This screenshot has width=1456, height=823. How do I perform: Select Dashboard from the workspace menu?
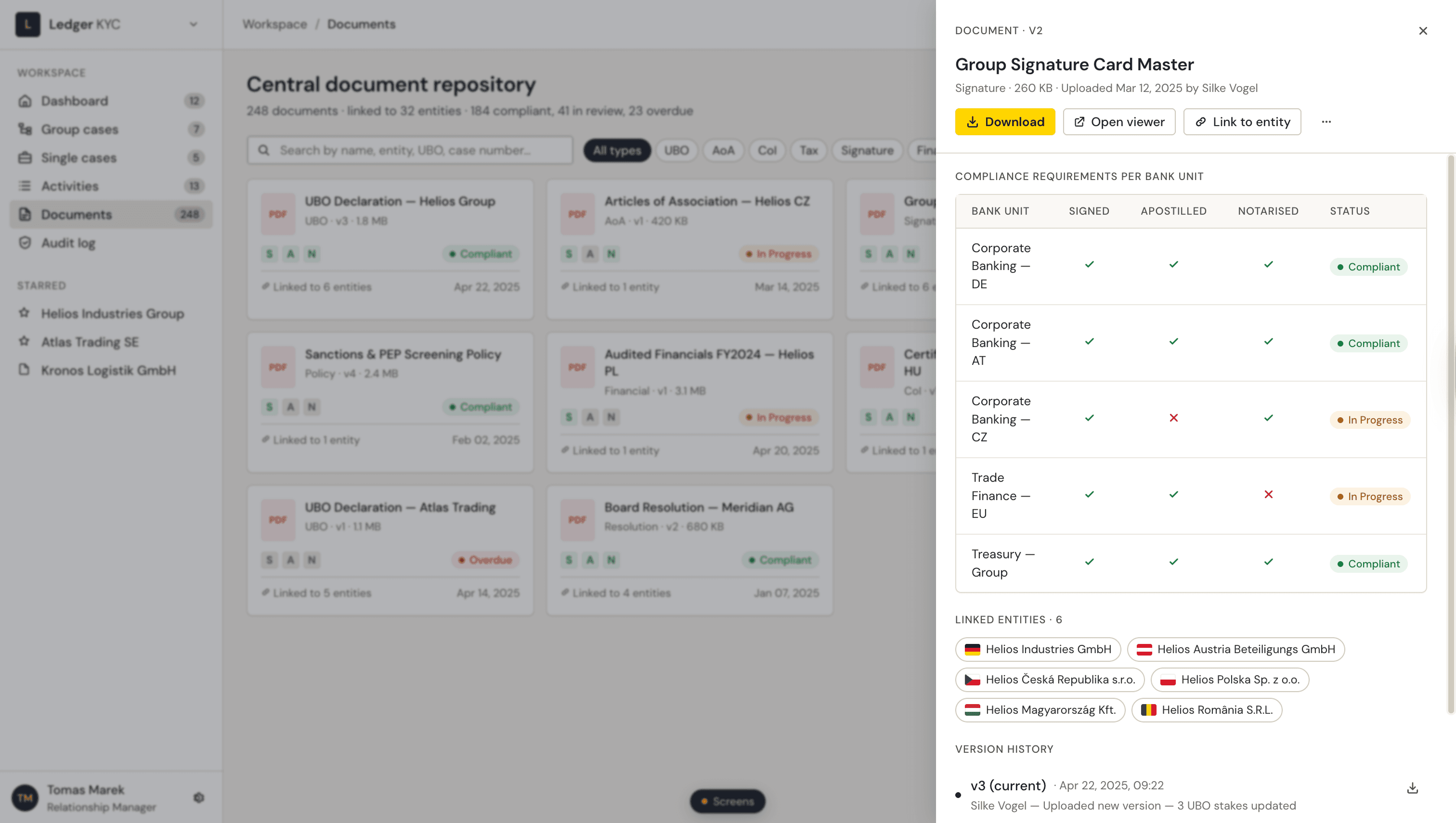(75, 101)
